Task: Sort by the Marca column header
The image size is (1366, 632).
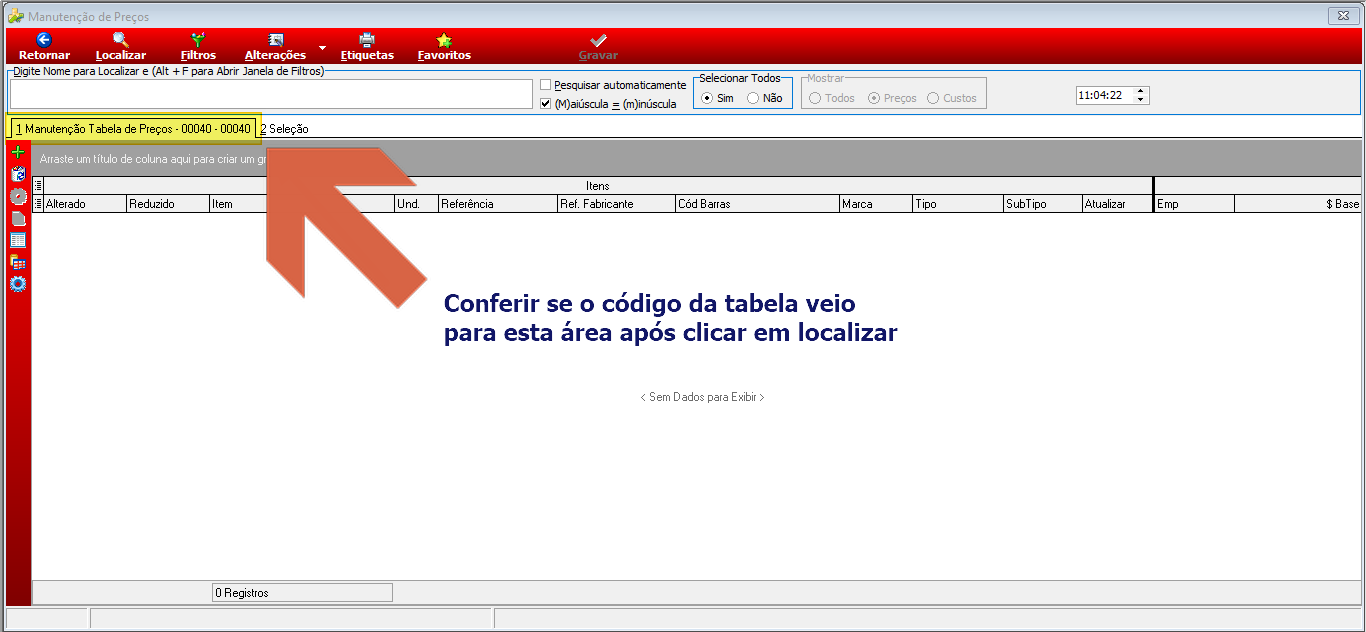Action: tap(875, 203)
